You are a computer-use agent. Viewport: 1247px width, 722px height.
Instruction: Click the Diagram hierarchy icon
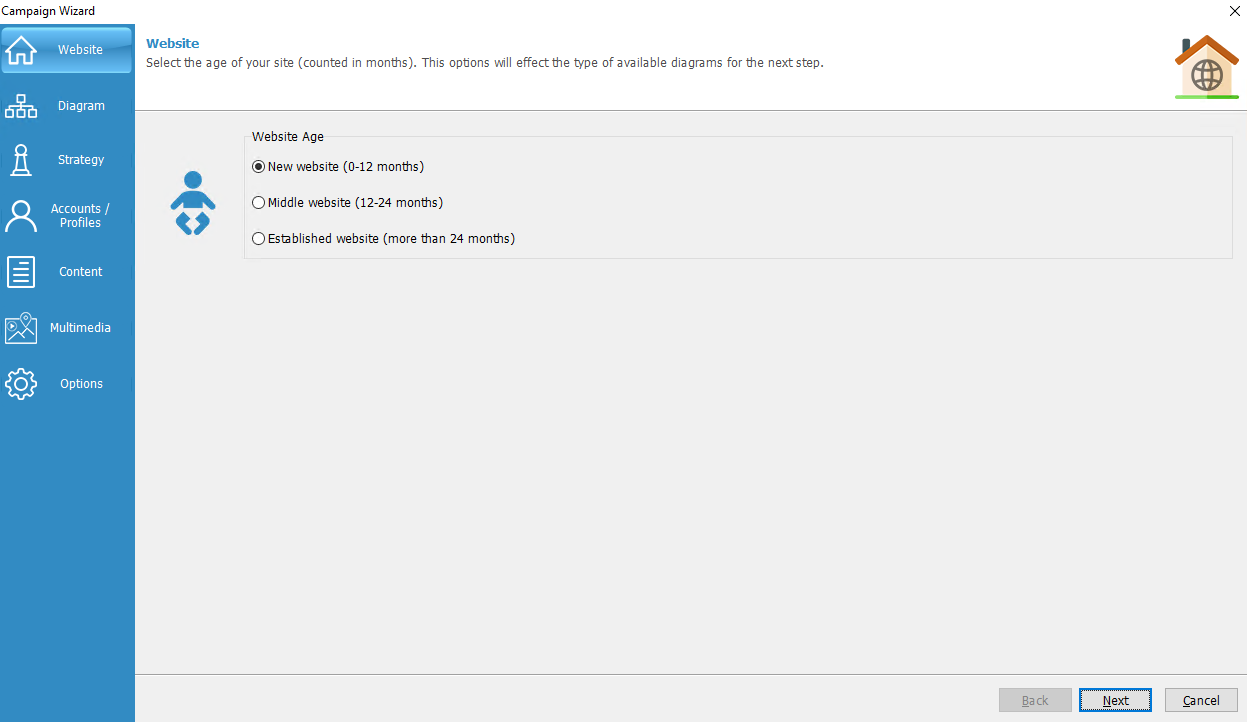click(21, 106)
